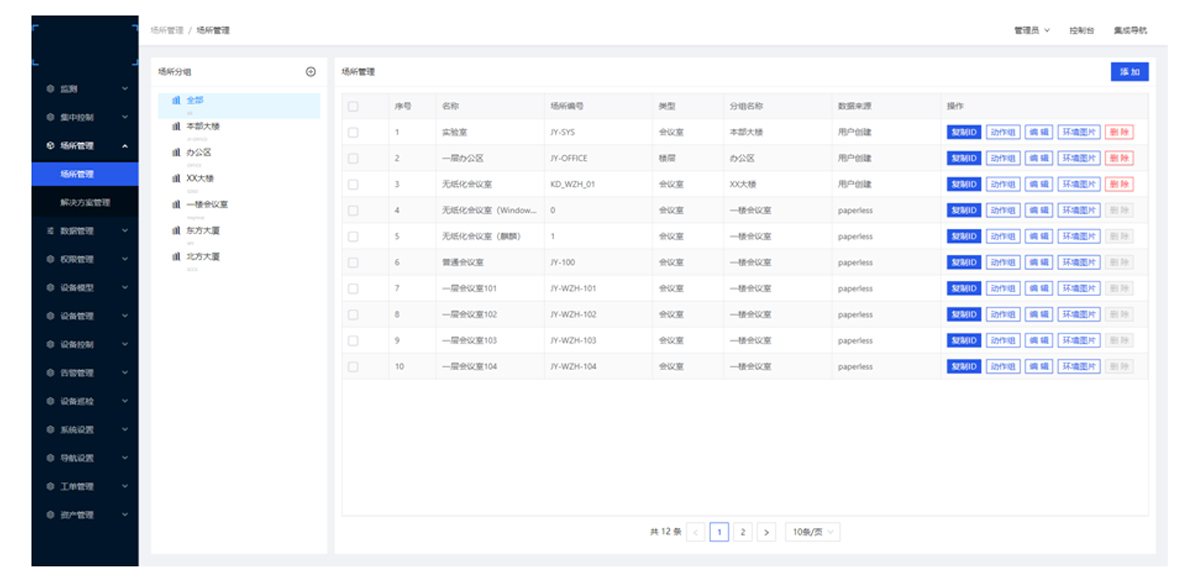Go to the next page arrow in pagination
The height and width of the screenshot is (578, 1200).
tap(767, 533)
